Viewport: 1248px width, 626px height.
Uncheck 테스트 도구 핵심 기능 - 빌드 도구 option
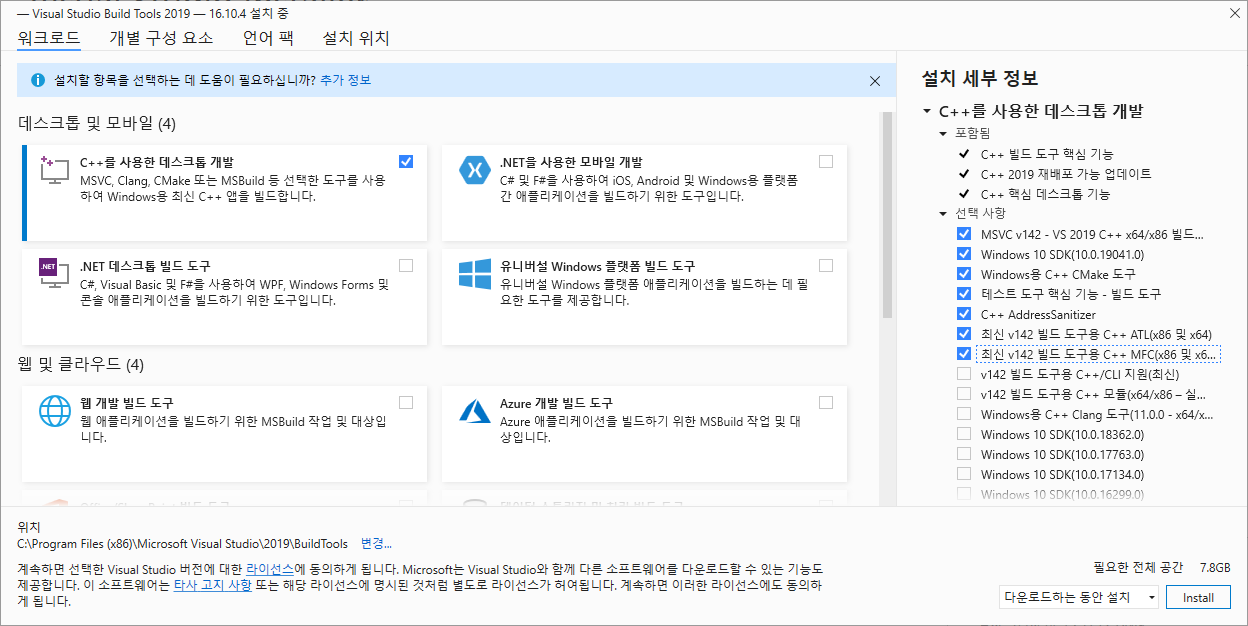pyautogui.click(x=964, y=294)
